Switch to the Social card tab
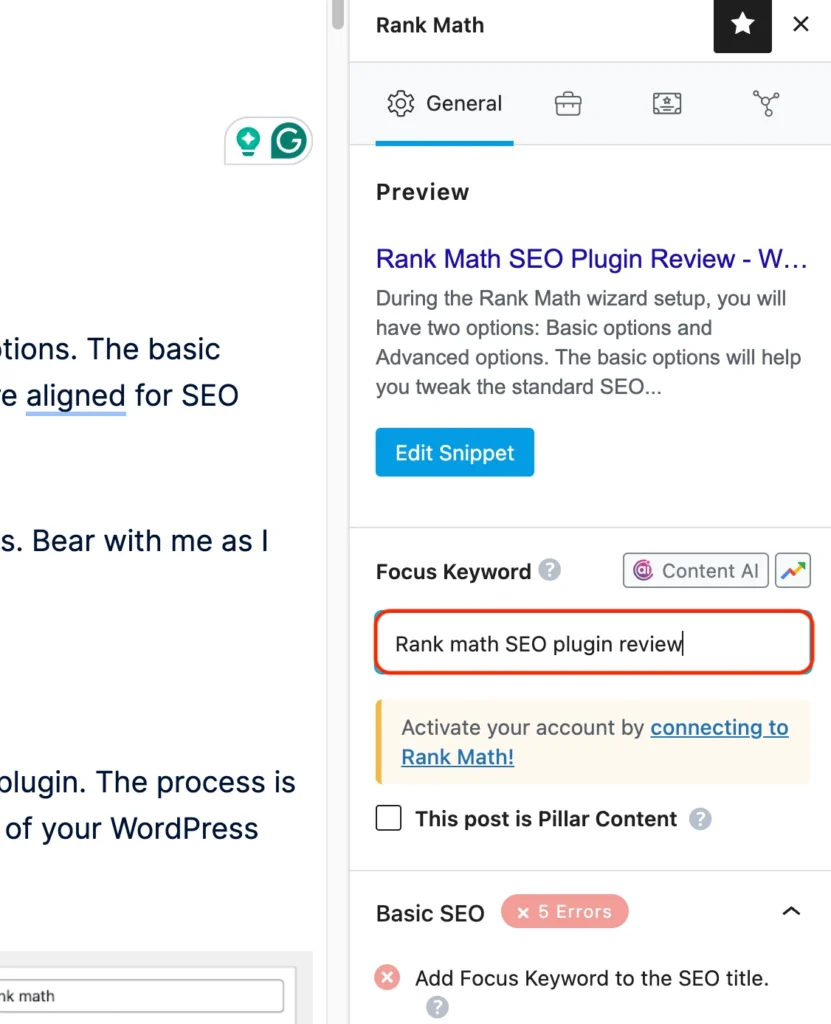Viewport: 831px width, 1024px height. [x=666, y=103]
